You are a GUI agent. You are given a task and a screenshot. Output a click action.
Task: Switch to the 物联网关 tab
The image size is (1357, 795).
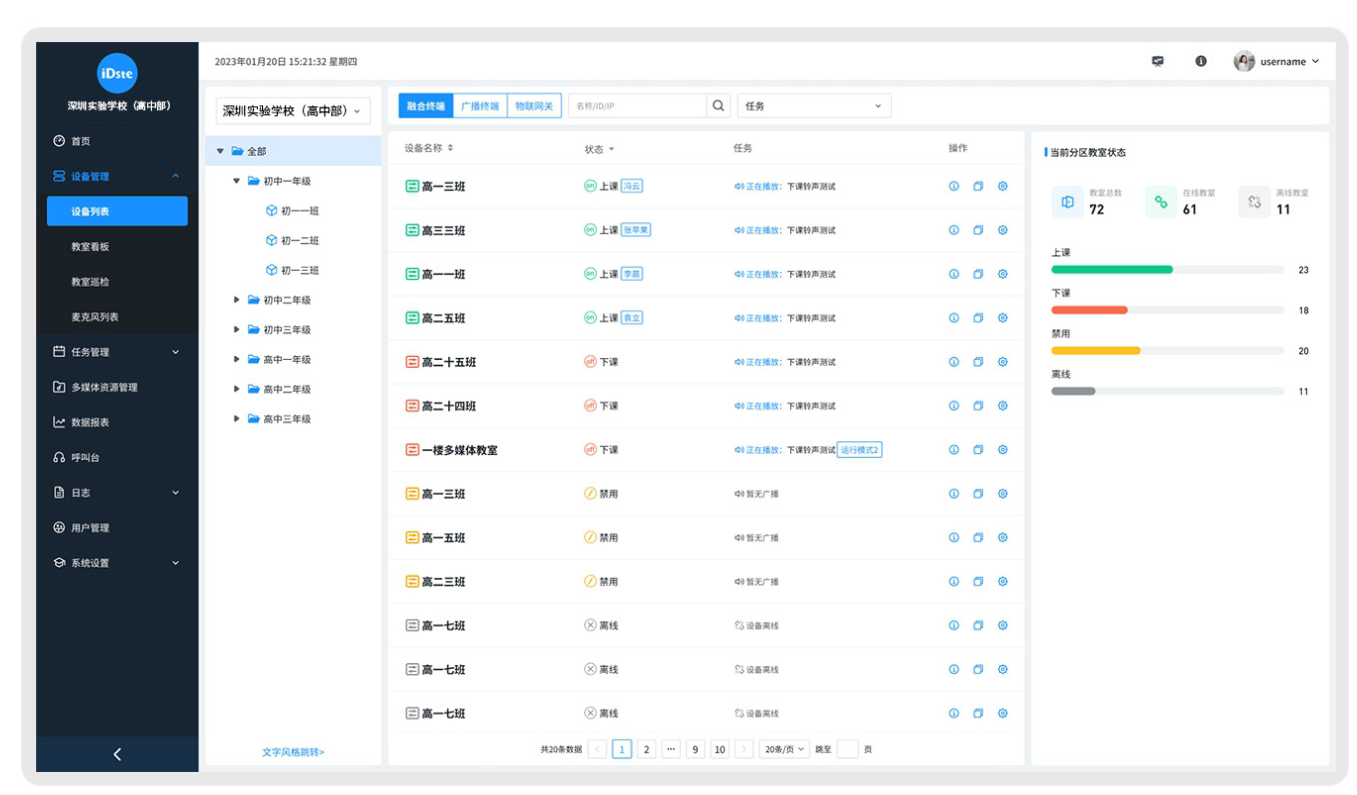click(x=534, y=106)
